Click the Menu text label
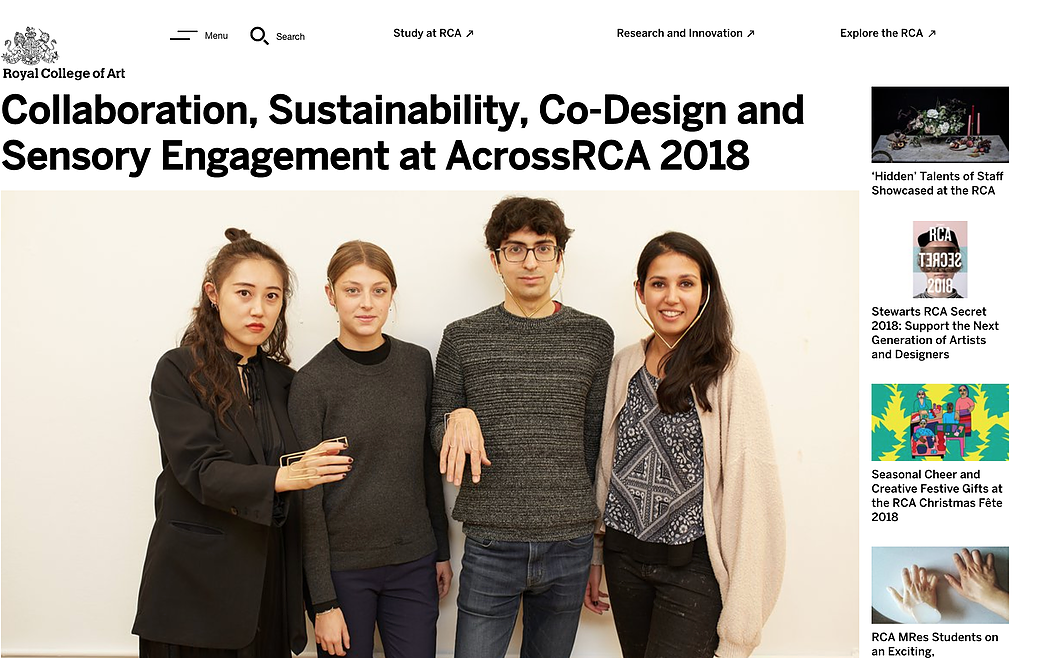The image size is (1064, 658). pos(216,36)
